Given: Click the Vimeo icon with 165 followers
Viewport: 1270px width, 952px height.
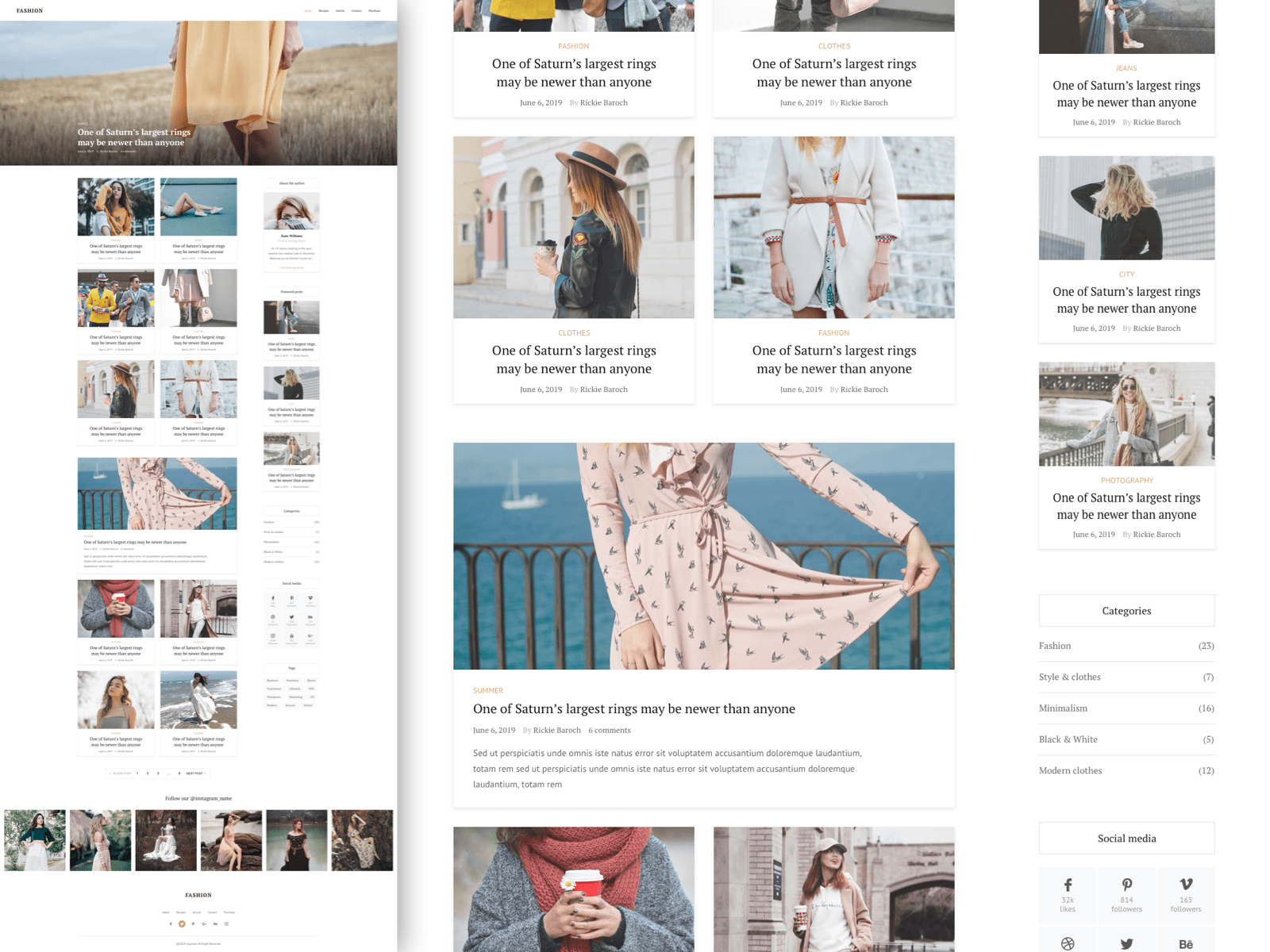Looking at the screenshot, I should 1186,884.
